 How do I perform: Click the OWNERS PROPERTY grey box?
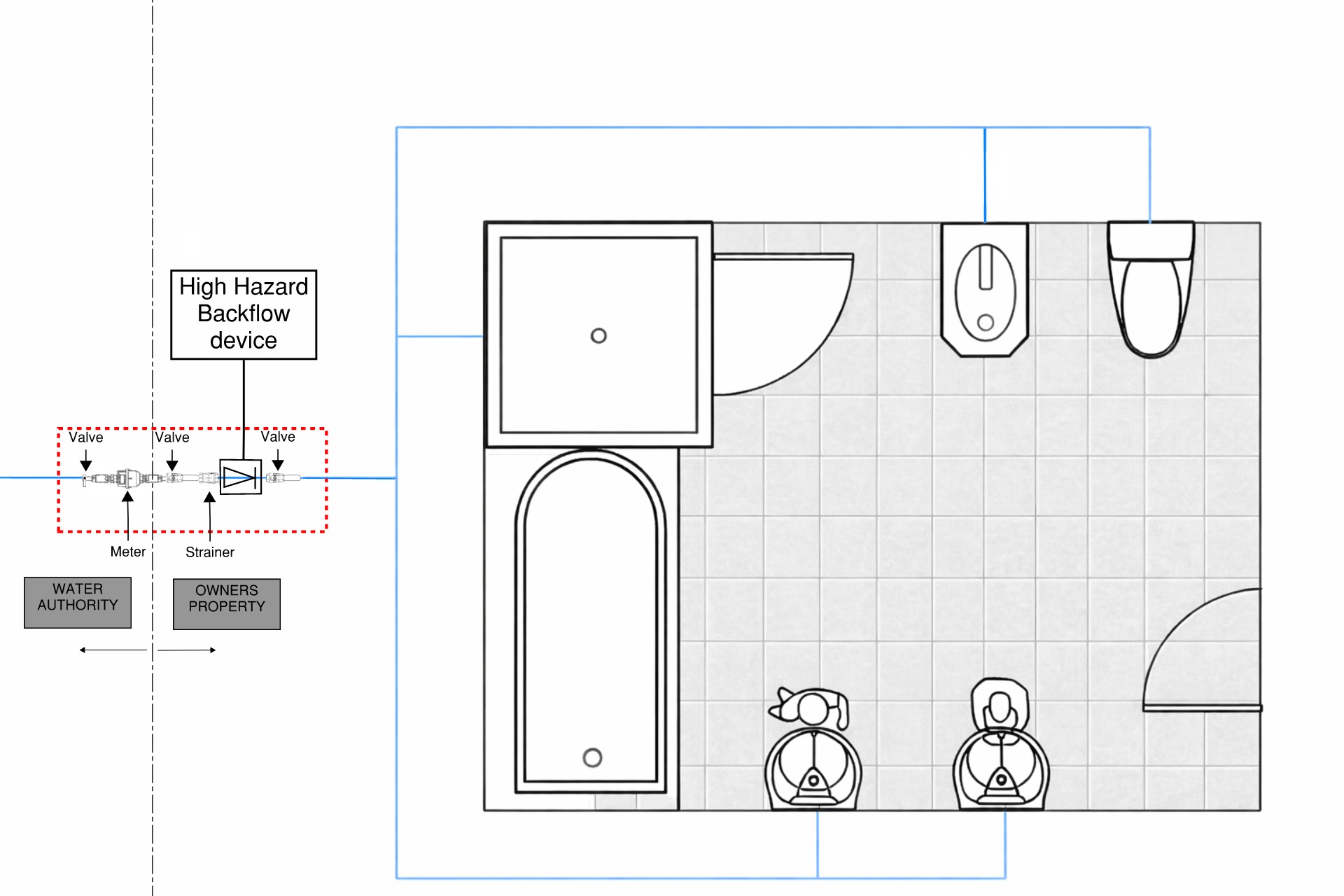point(227,604)
